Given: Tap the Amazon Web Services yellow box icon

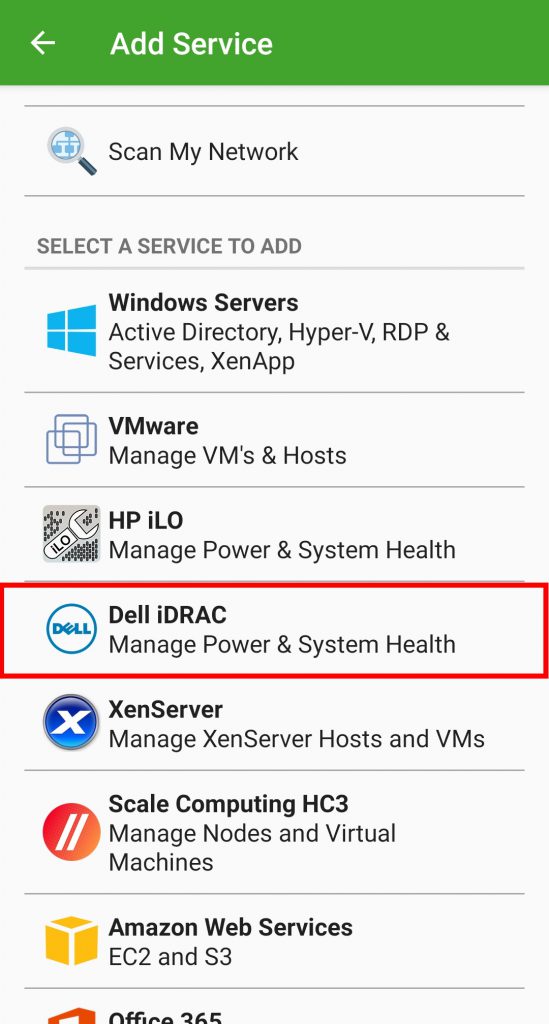Looking at the screenshot, I should click(x=72, y=940).
